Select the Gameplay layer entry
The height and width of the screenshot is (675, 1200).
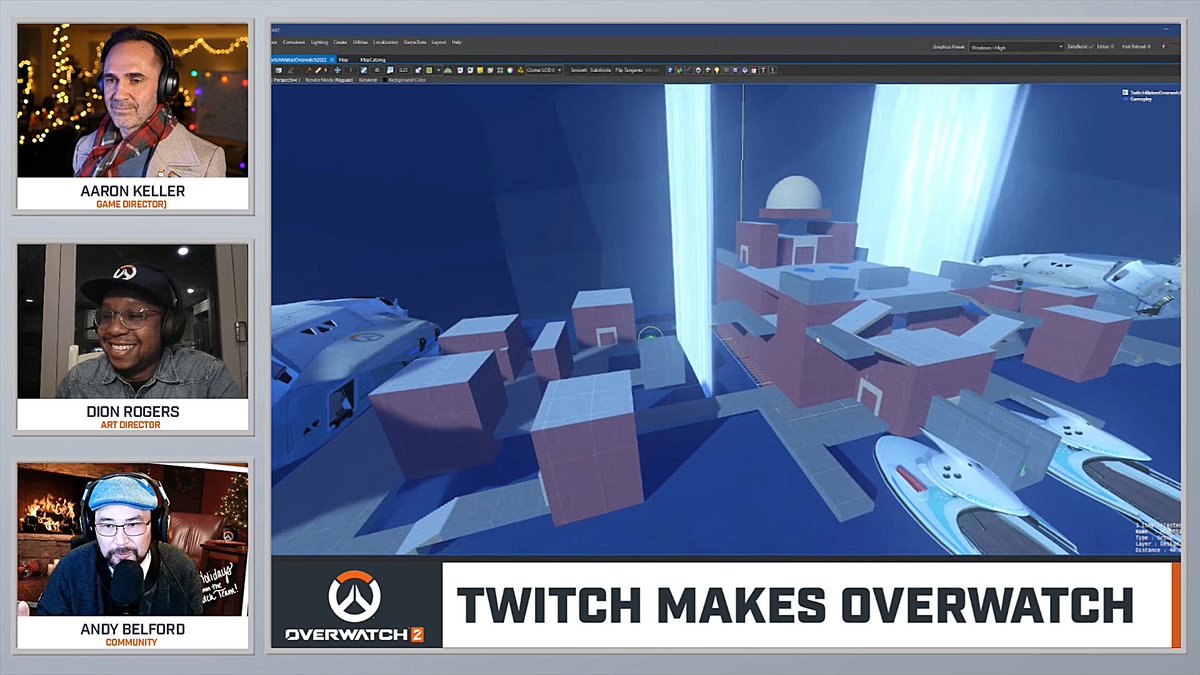coord(1140,100)
